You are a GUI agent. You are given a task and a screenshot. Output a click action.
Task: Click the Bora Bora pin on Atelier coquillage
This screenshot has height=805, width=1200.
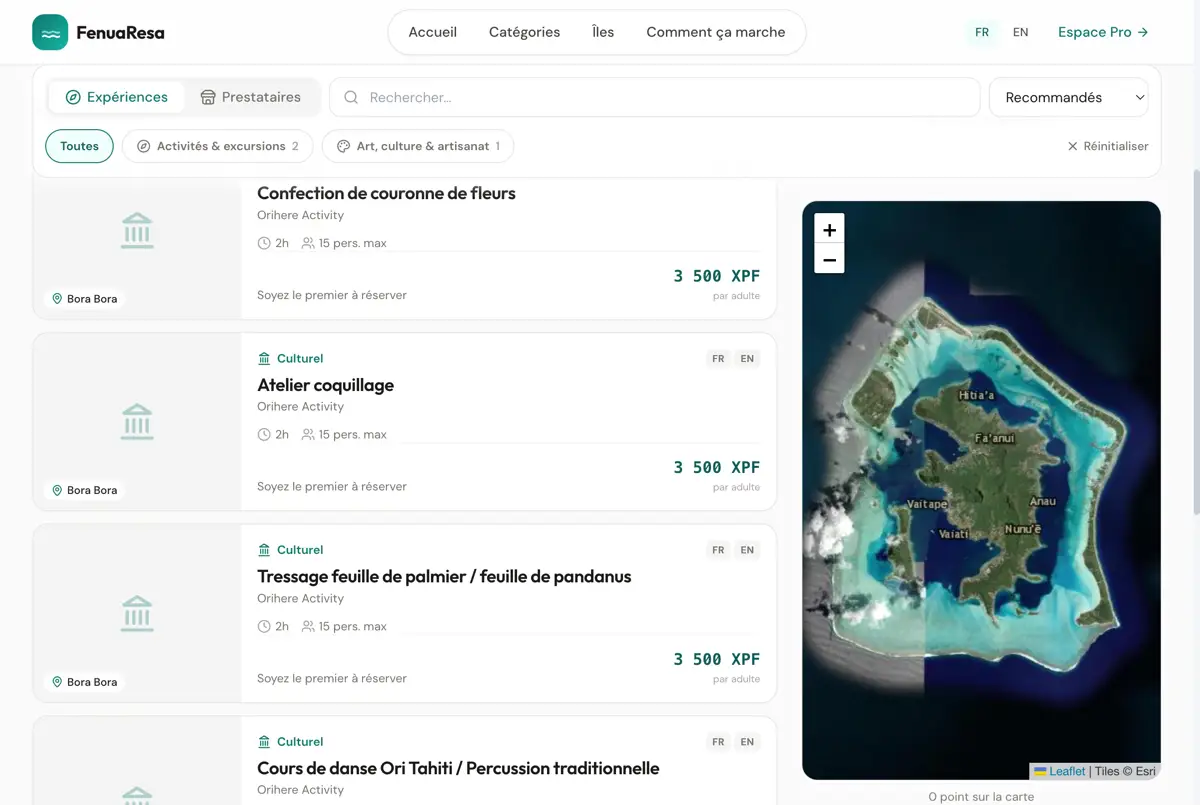tap(57, 490)
